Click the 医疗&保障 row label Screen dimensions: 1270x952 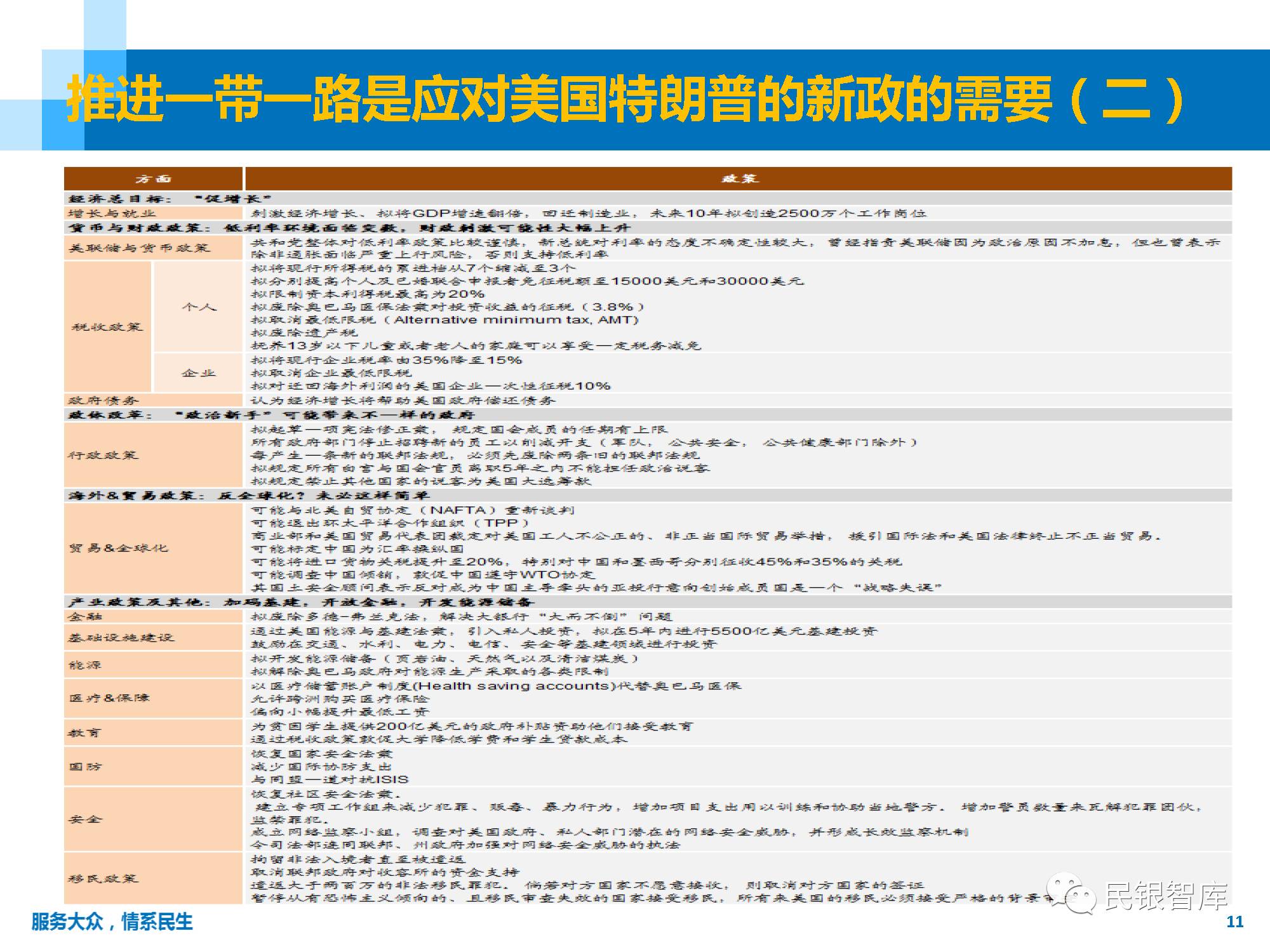pyautogui.click(x=109, y=698)
